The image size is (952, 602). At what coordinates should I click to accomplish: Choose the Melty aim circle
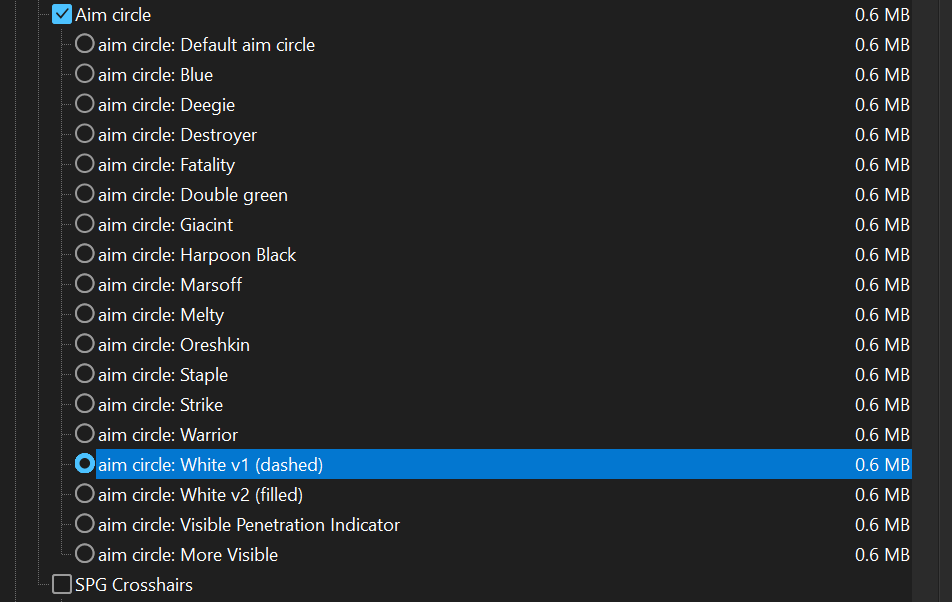click(84, 314)
